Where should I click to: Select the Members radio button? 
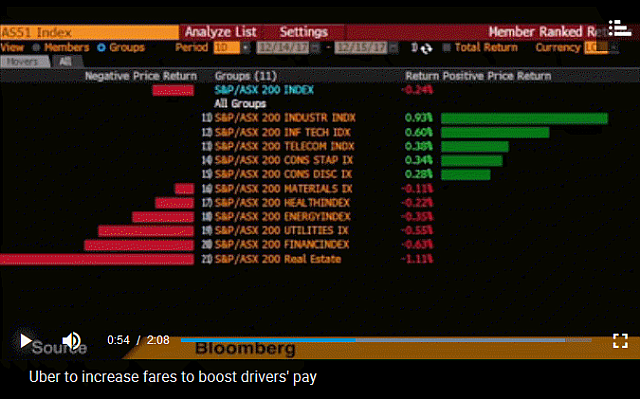[x=36, y=47]
